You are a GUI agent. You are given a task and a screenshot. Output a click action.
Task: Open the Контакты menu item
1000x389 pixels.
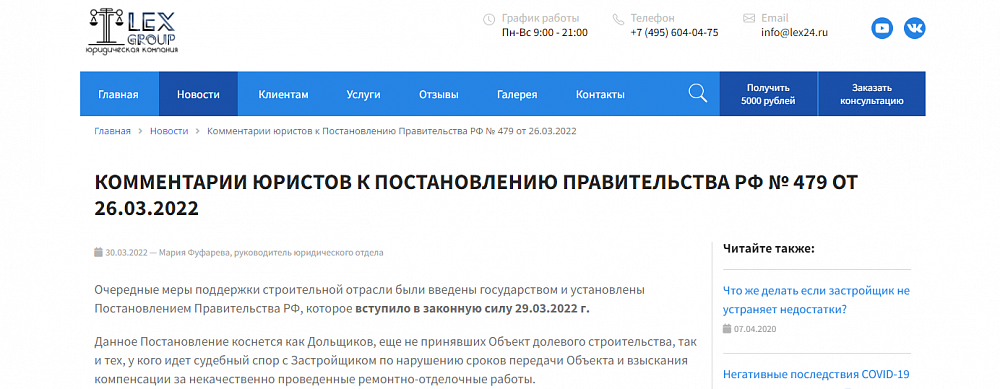[600, 94]
